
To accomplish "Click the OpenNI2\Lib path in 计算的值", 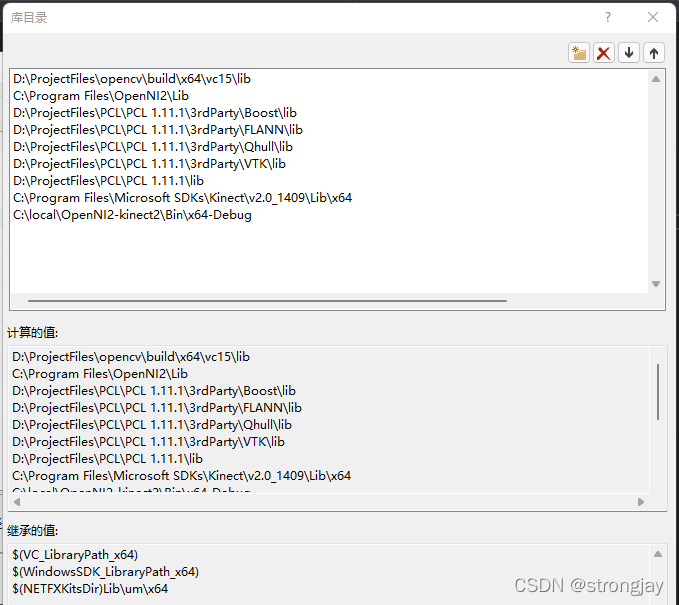I will 100,374.
